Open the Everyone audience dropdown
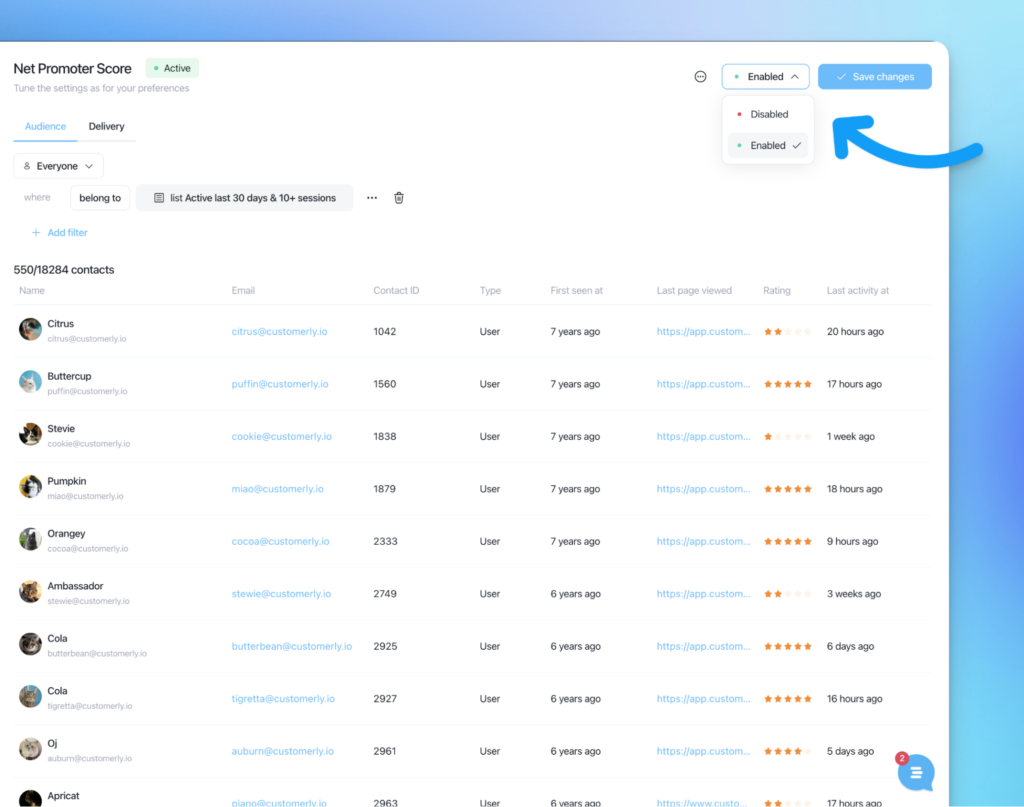Image resolution: width=1024 pixels, height=807 pixels. click(x=58, y=166)
